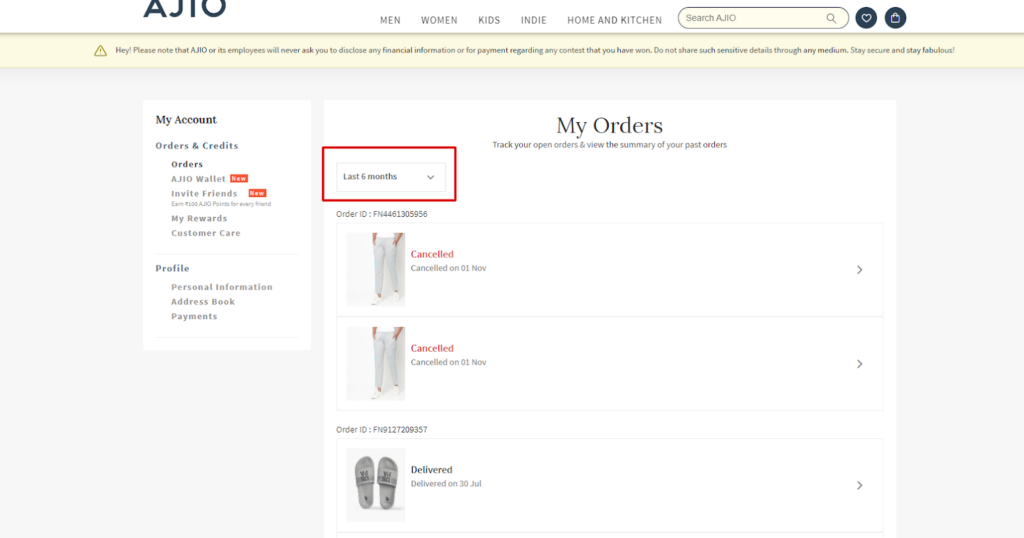Open the wishlist heart icon
The image size is (1024, 538).
[866, 18]
